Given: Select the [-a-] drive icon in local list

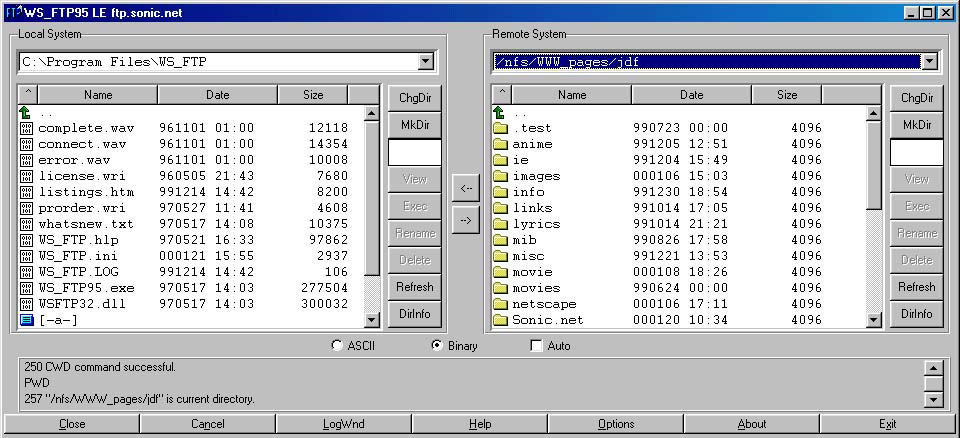Looking at the screenshot, I should click(27, 320).
